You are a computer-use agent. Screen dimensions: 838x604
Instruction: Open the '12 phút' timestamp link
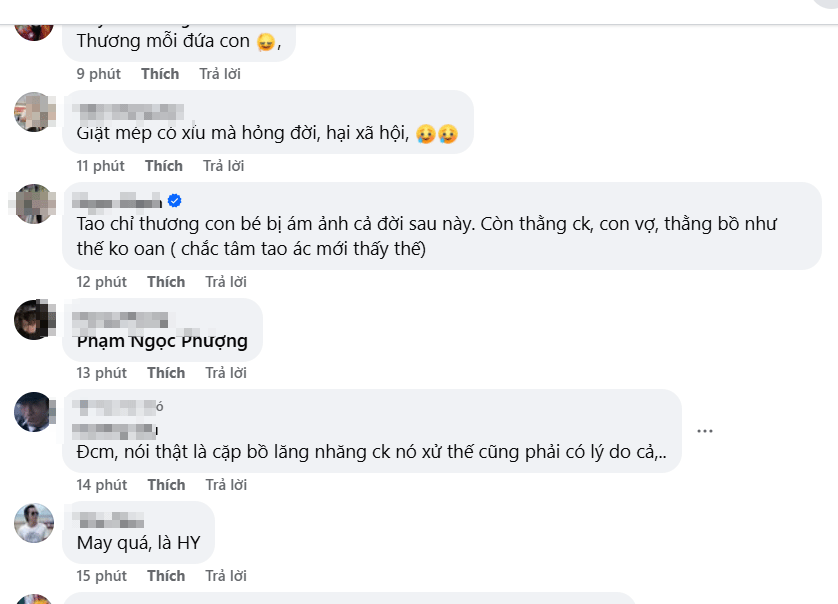point(101,282)
